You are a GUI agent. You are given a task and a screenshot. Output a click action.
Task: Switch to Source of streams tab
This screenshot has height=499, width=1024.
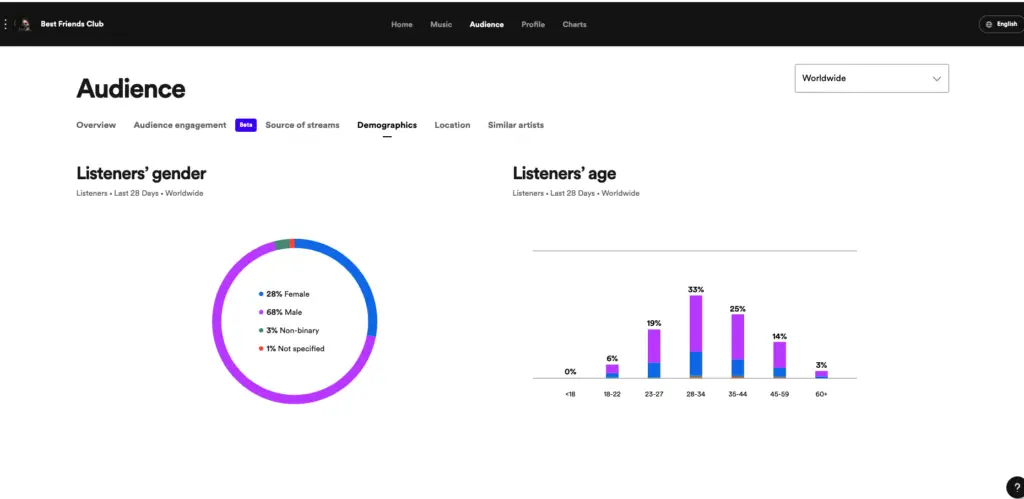coord(302,125)
